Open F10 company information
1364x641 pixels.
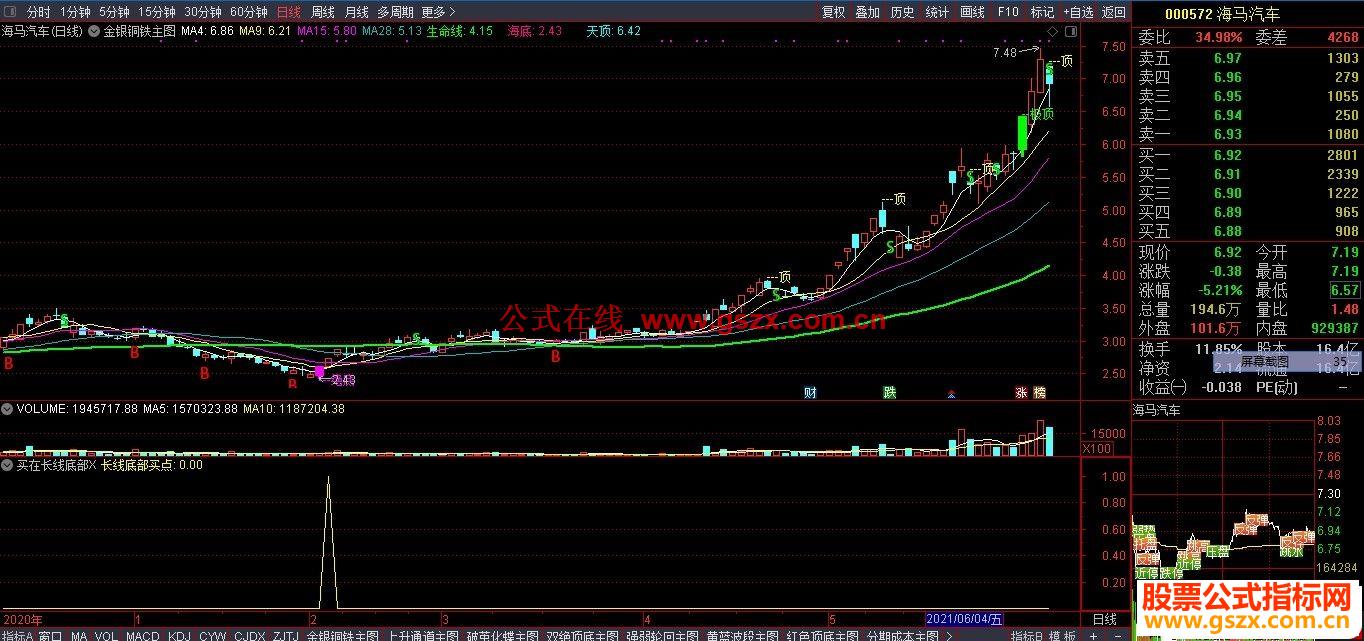1008,12
